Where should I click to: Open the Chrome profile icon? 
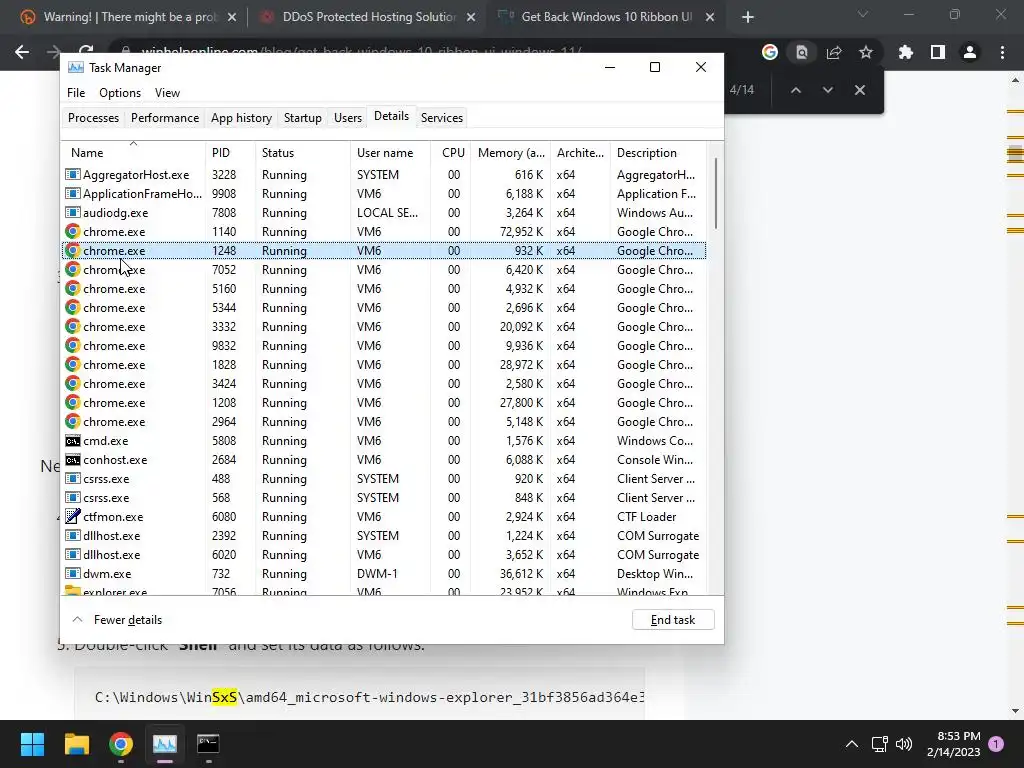[x=970, y=52]
